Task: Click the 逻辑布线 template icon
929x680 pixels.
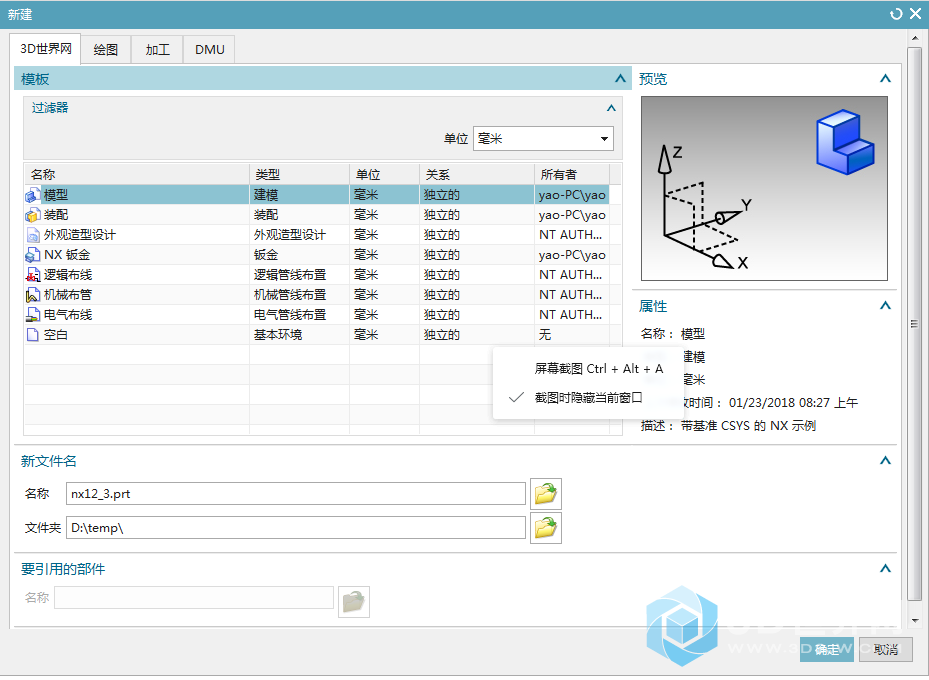Action: [x=33, y=275]
